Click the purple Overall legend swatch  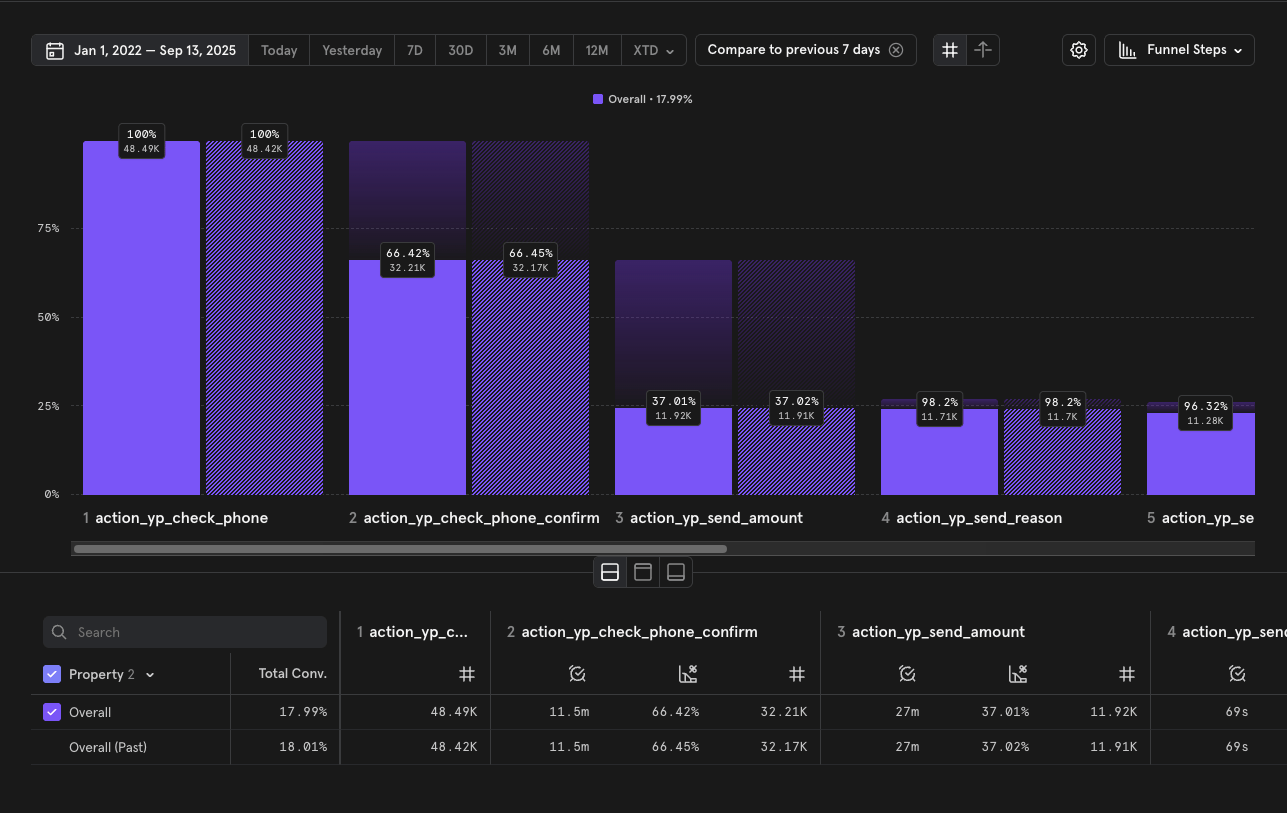(598, 99)
